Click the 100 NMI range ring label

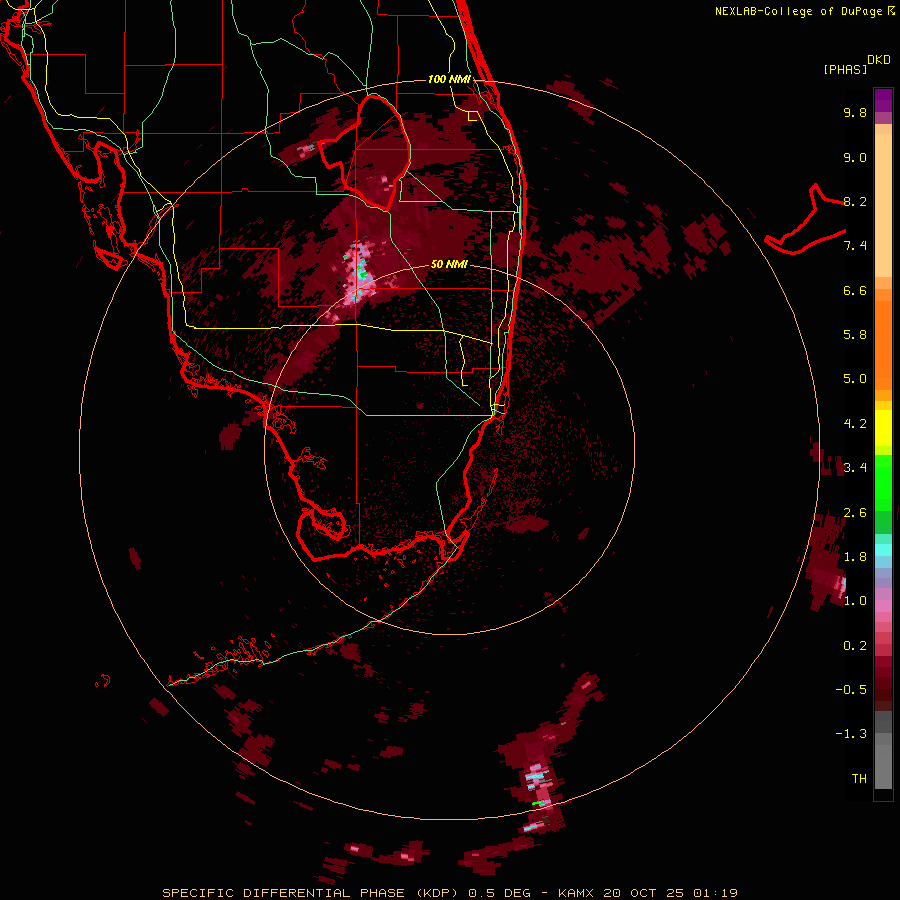(x=449, y=79)
